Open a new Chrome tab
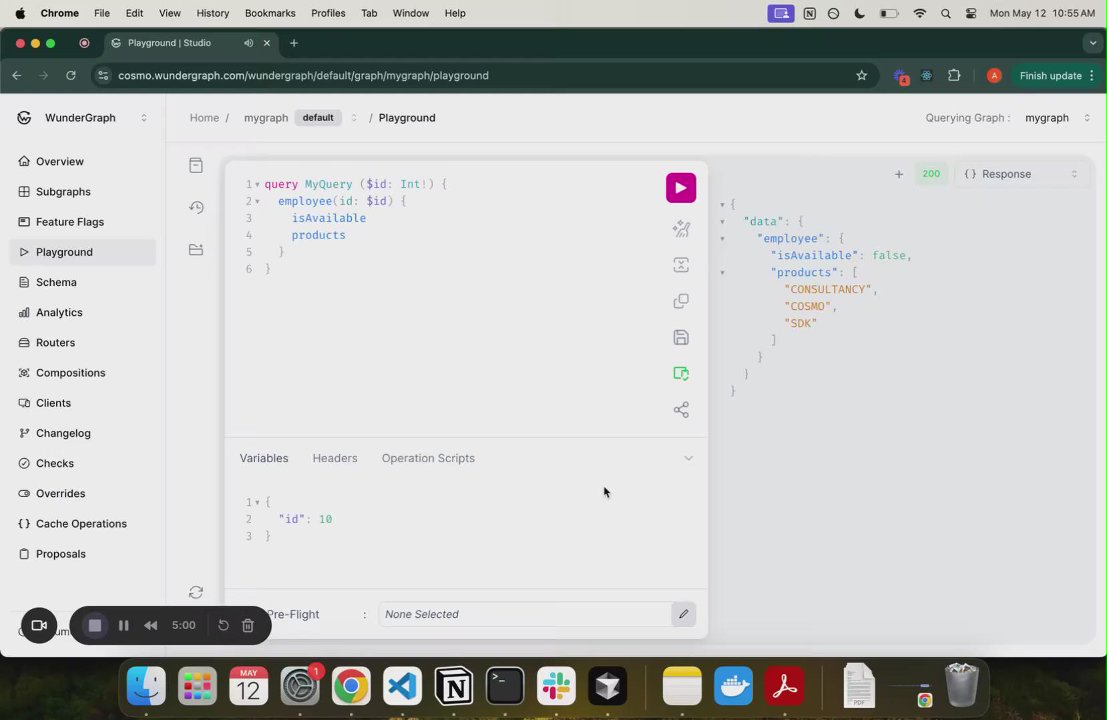 coord(294,43)
